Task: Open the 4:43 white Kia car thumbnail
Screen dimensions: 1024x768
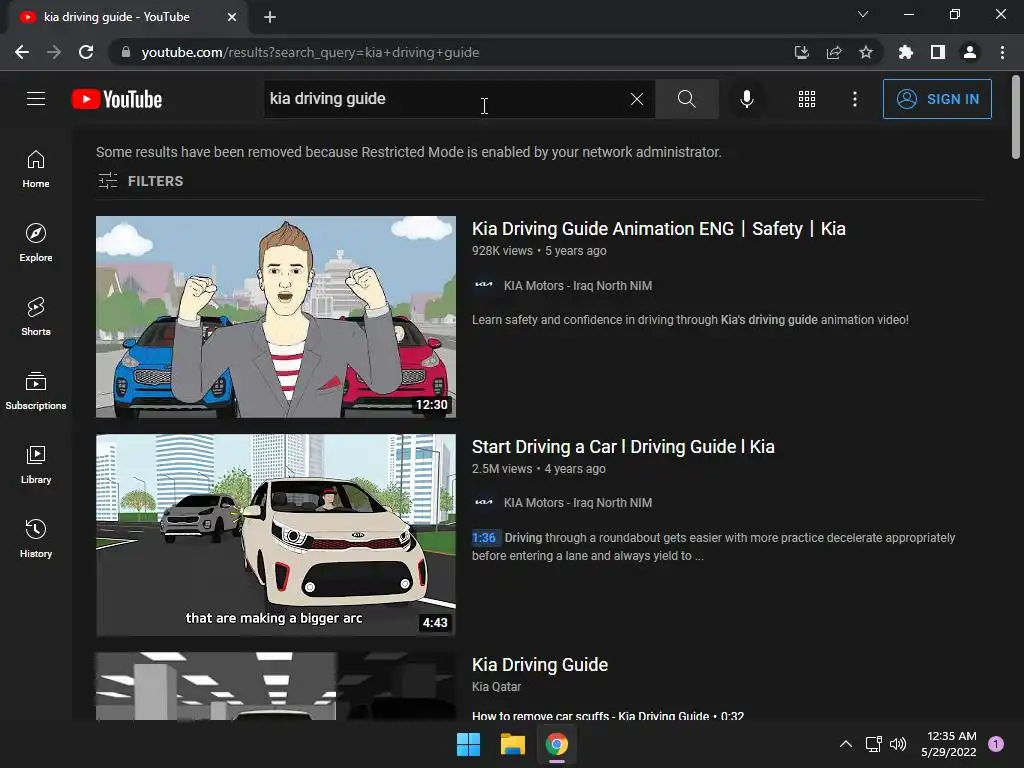Action: [x=276, y=535]
